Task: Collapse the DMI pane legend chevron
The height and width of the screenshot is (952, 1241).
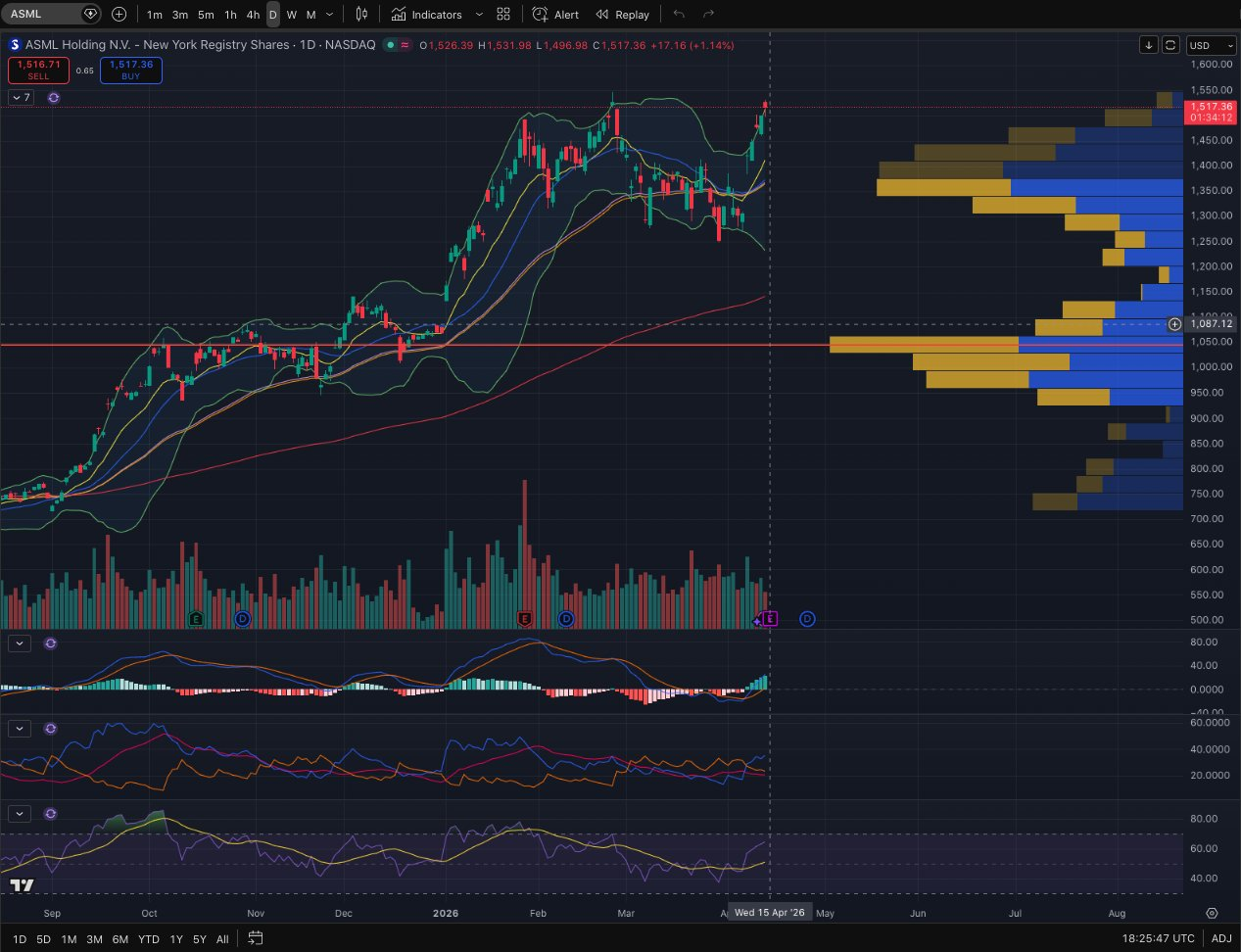Action: coord(20,729)
